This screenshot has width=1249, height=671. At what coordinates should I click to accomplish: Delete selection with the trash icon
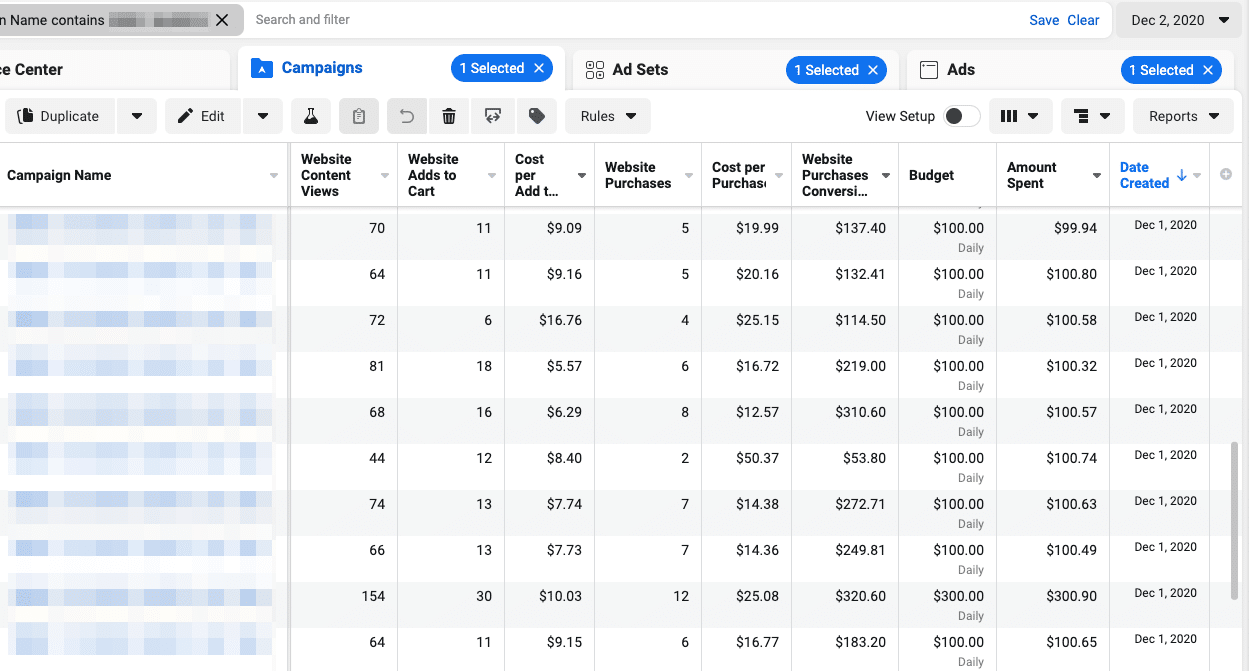(449, 116)
